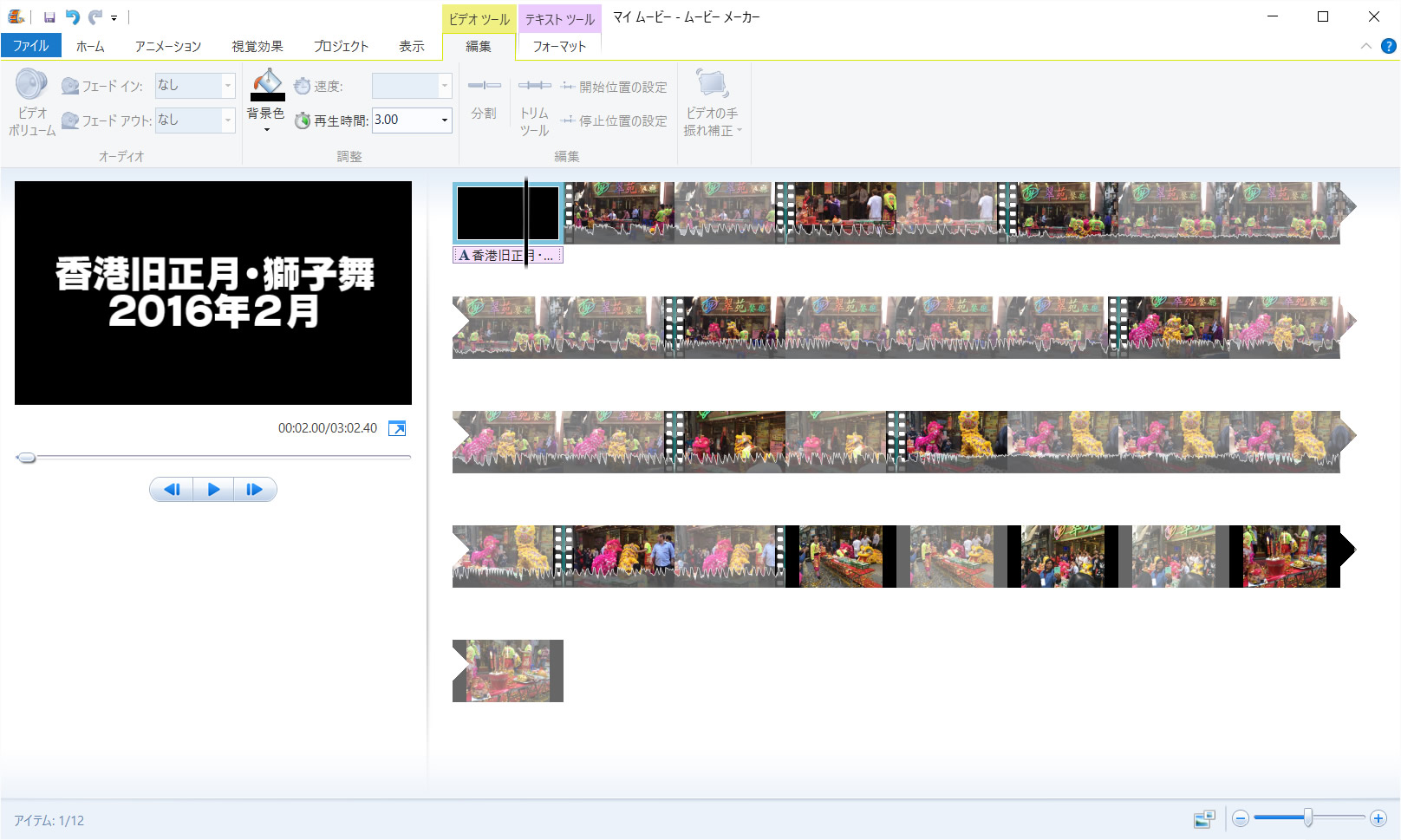Open the duration dropdown showing 3.00
Viewport: 1401px width, 840px height.
[x=445, y=120]
